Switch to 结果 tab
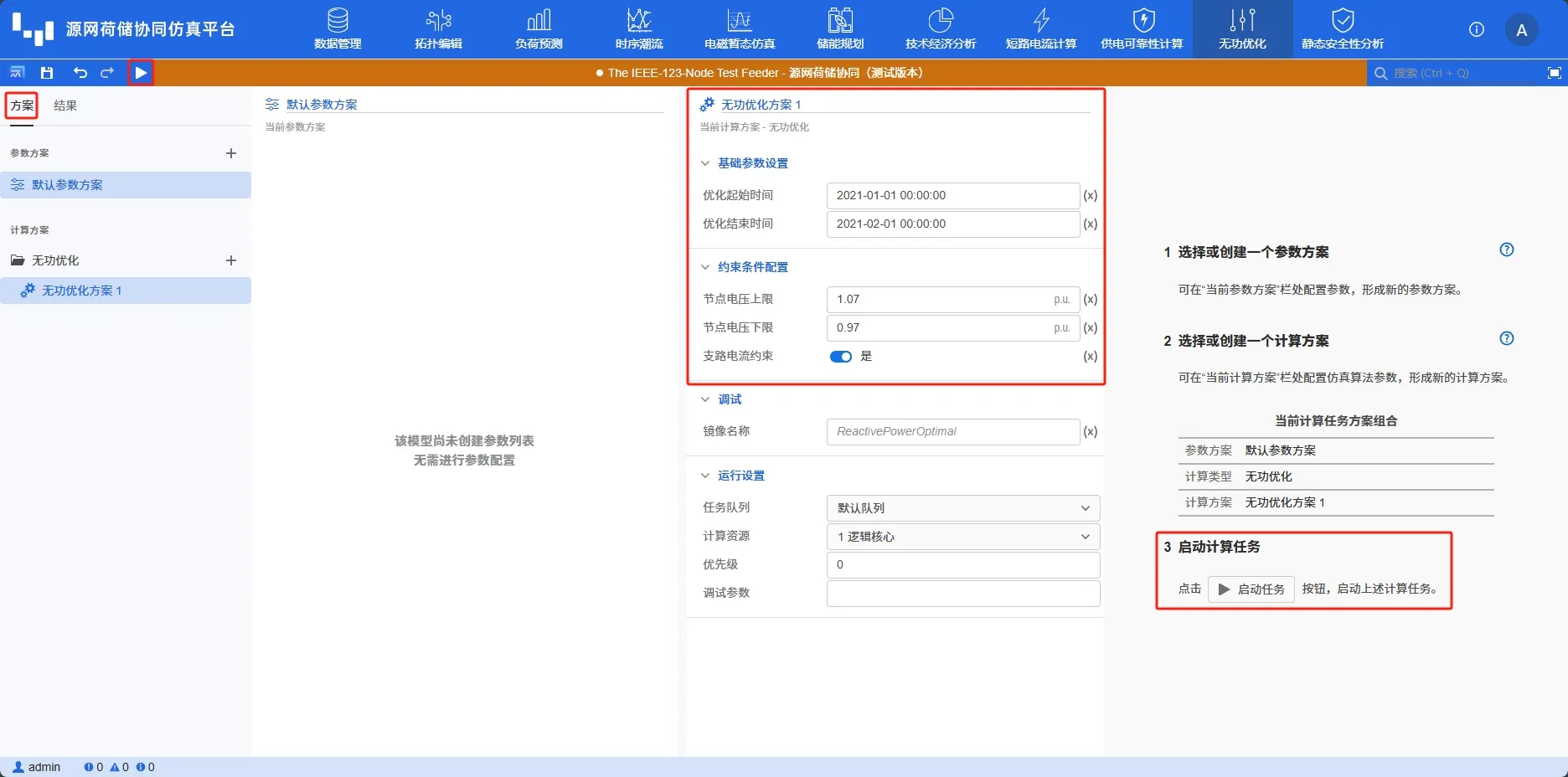The width and height of the screenshot is (1568, 777). 65,105
